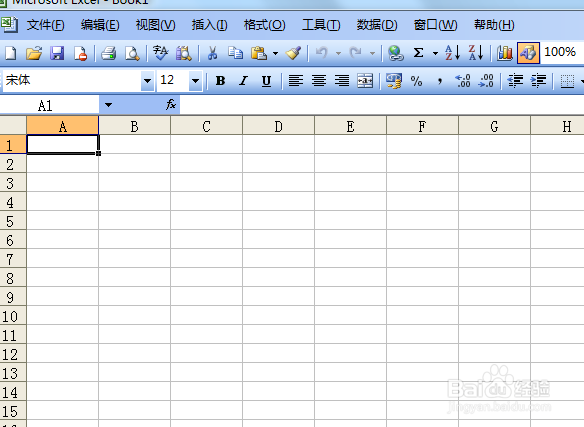Paste clipboard contents
The height and width of the screenshot is (427, 584).
(x=259, y=53)
